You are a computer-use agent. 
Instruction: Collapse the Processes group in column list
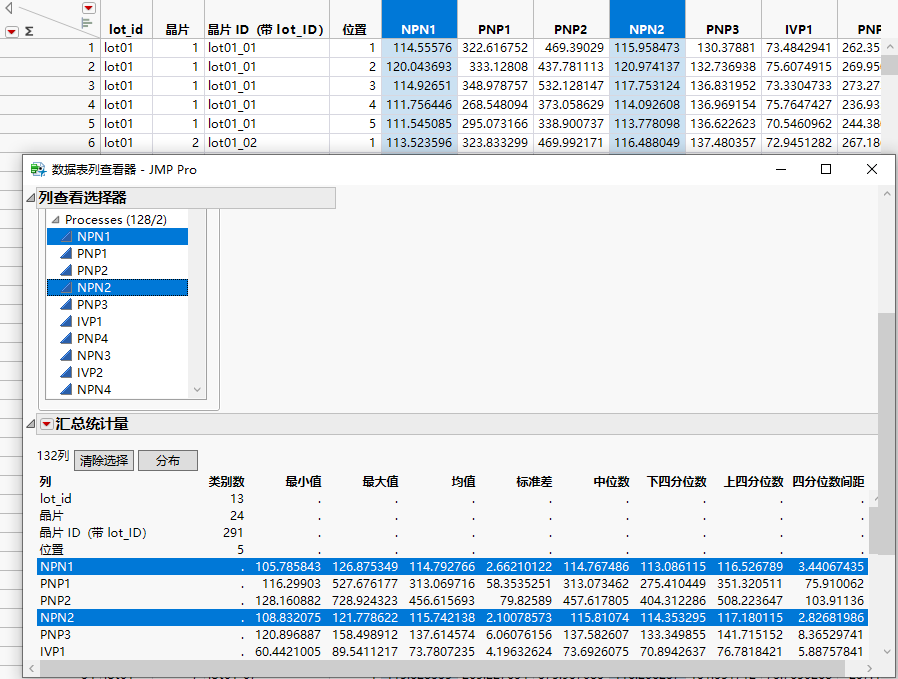pyautogui.click(x=56, y=220)
